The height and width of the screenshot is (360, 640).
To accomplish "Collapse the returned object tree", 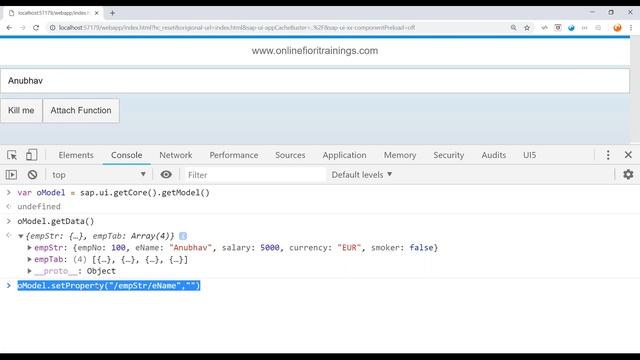I will coord(20,236).
